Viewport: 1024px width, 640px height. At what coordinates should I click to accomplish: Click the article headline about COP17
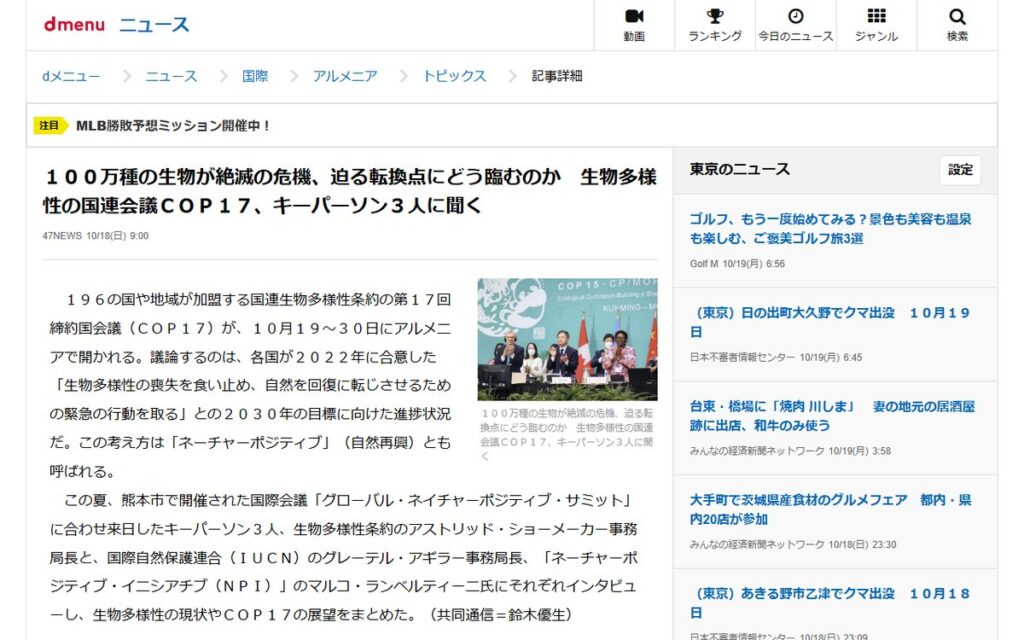coord(350,191)
